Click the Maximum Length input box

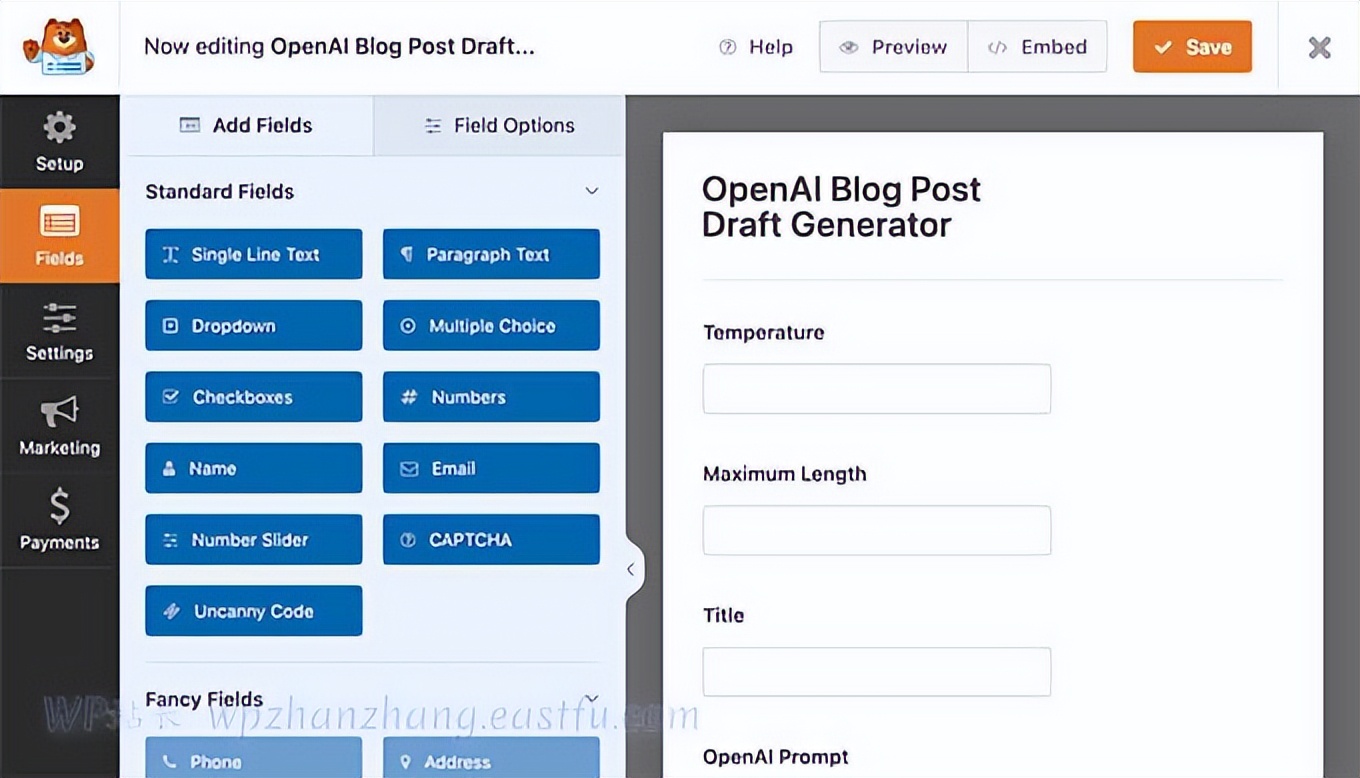[877, 530]
